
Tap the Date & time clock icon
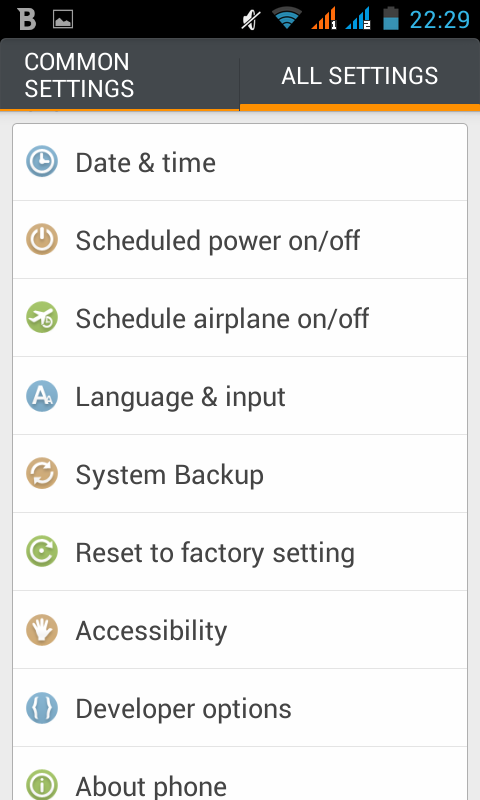42,161
